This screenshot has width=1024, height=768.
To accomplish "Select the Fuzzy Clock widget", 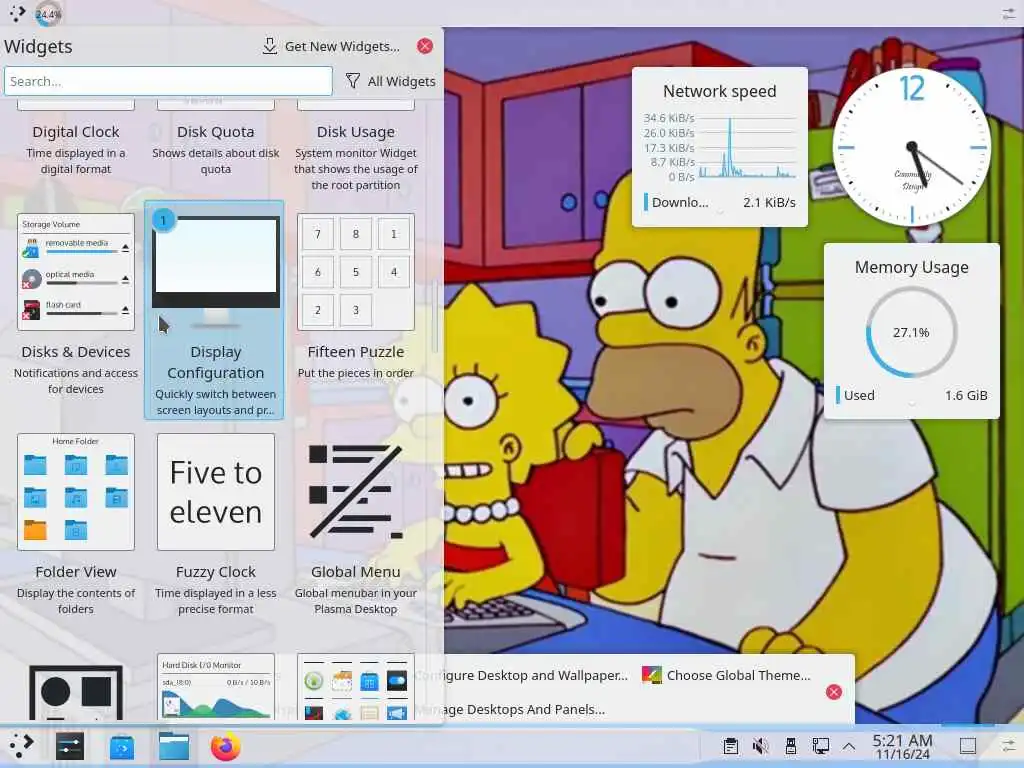I will (216, 522).
